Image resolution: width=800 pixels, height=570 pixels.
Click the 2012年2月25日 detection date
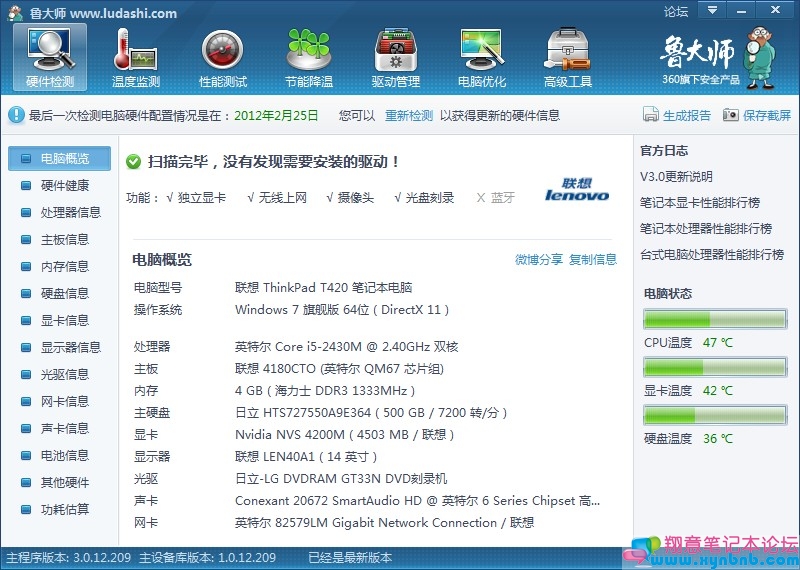[x=276, y=116]
